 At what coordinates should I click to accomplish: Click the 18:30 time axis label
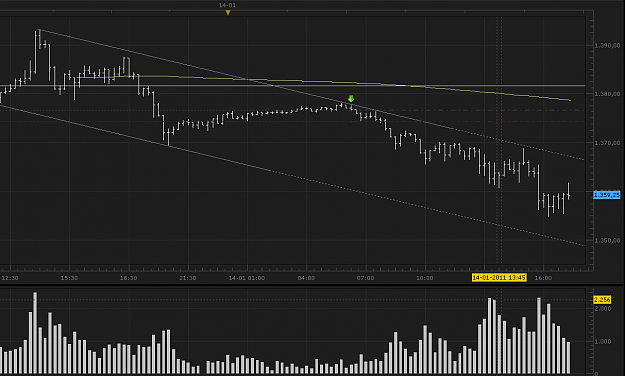coord(128,278)
